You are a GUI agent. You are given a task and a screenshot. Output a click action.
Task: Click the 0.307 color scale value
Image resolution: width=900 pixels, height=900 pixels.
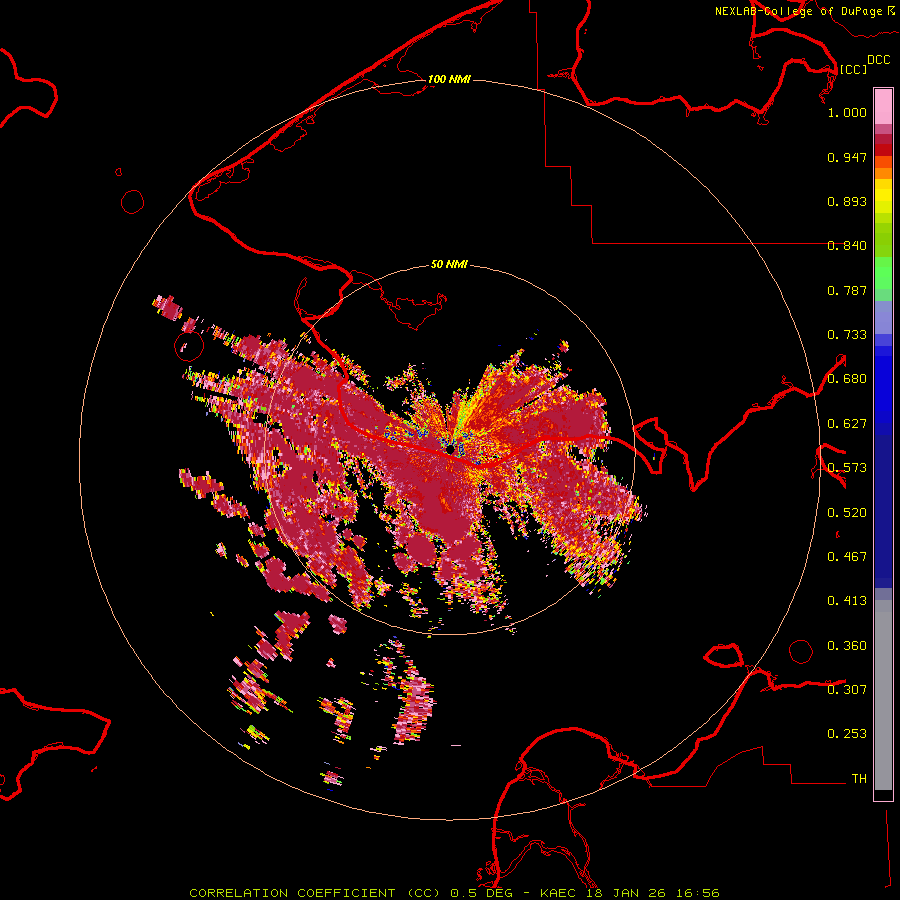pos(847,689)
